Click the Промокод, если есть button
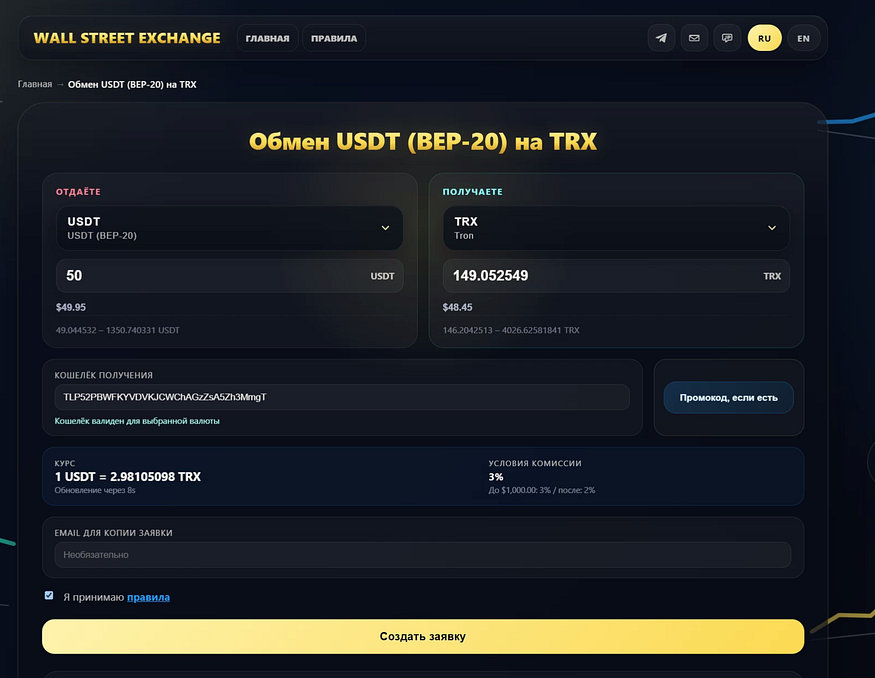875x678 pixels. pos(728,397)
